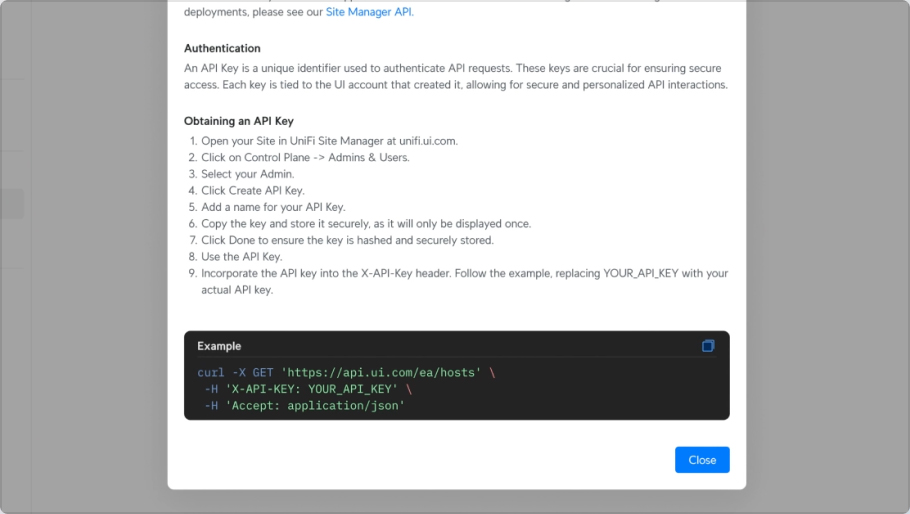Screen dimensions: 910x514
Task: Click the X-API-KEY: YOUR_API_KEY header line
Action: (x=308, y=389)
